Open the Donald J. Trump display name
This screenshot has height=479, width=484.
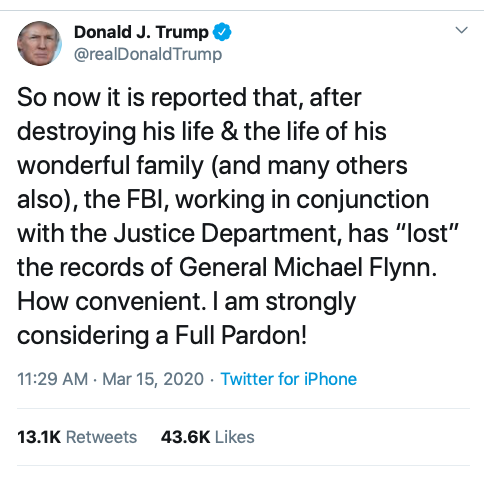(141, 32)
